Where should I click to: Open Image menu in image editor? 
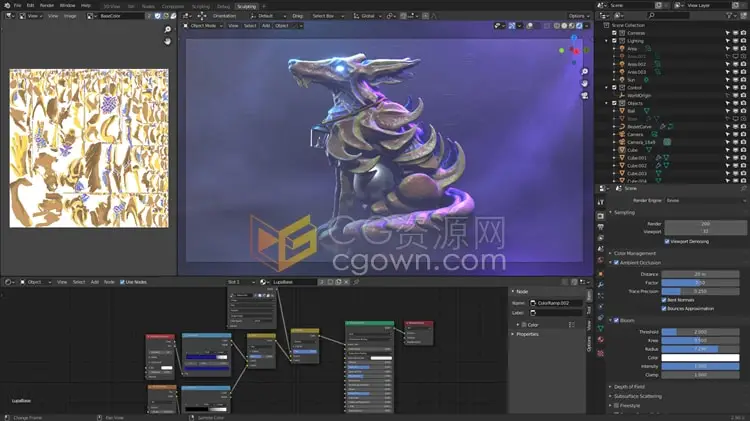(x=70, y=16)
